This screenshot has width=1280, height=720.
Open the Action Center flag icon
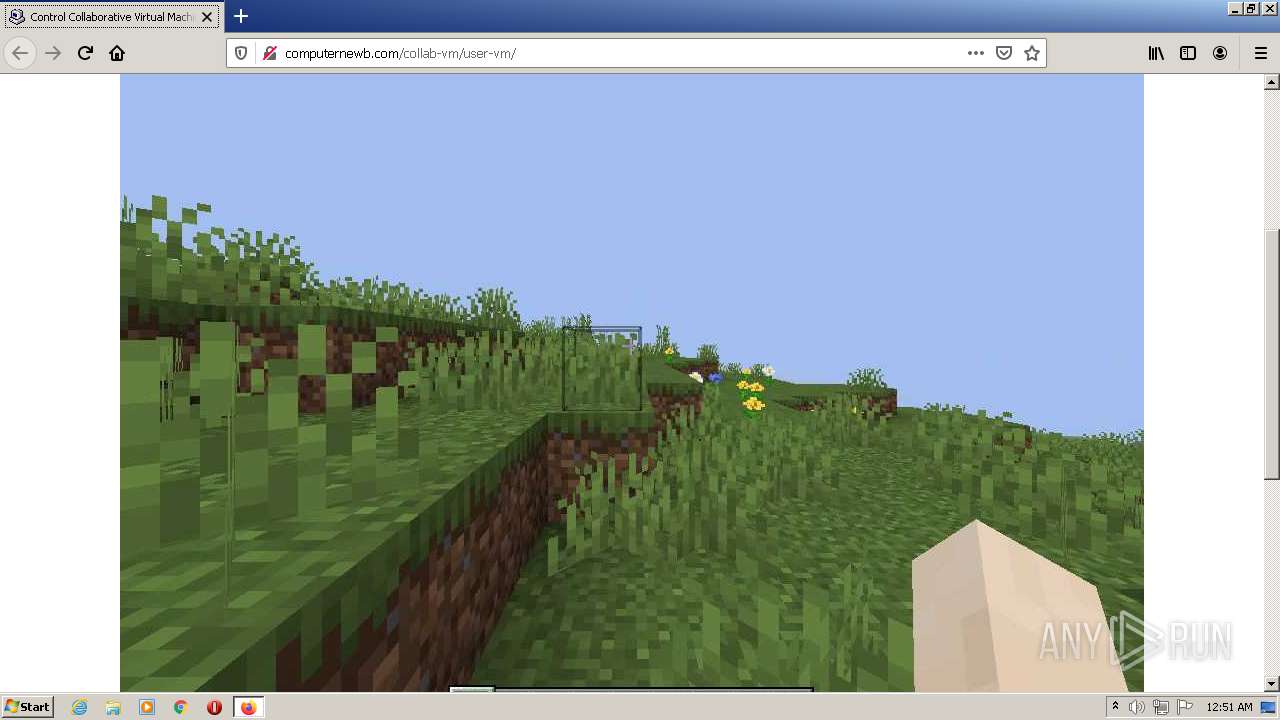coord(1185,707)
